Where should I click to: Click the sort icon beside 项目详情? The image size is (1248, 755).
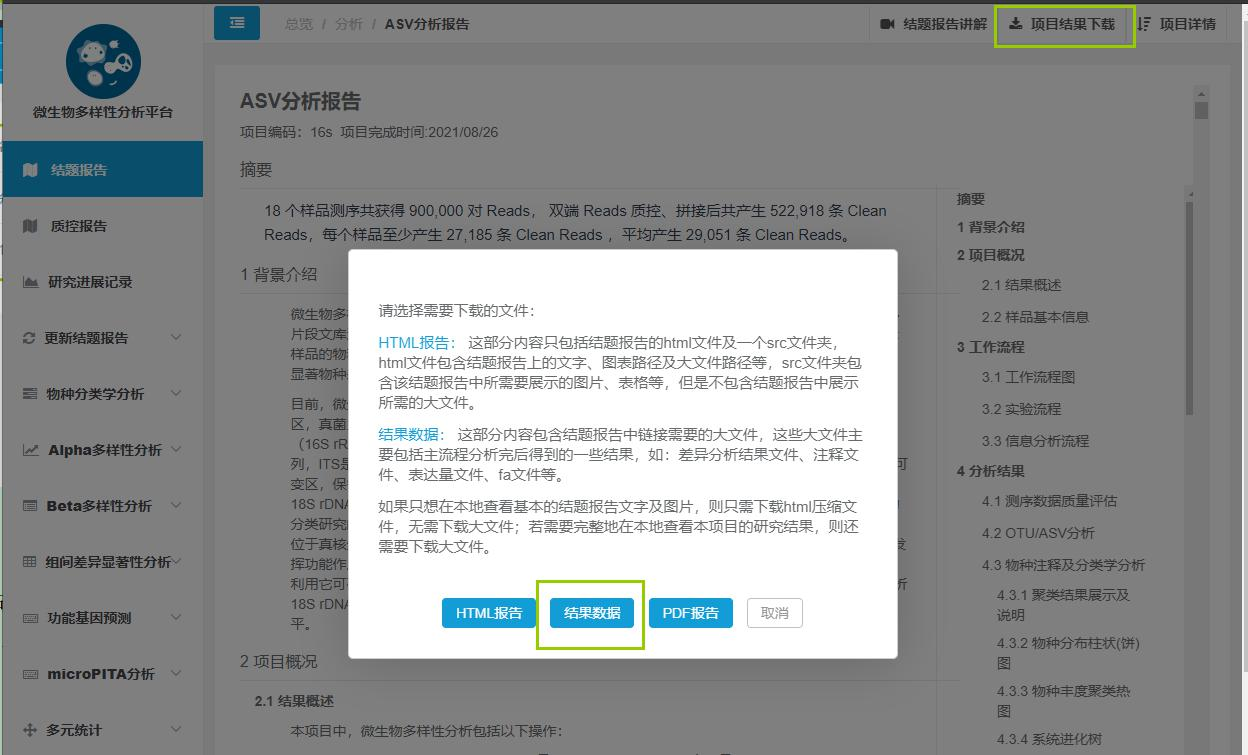pos(1144,24)
